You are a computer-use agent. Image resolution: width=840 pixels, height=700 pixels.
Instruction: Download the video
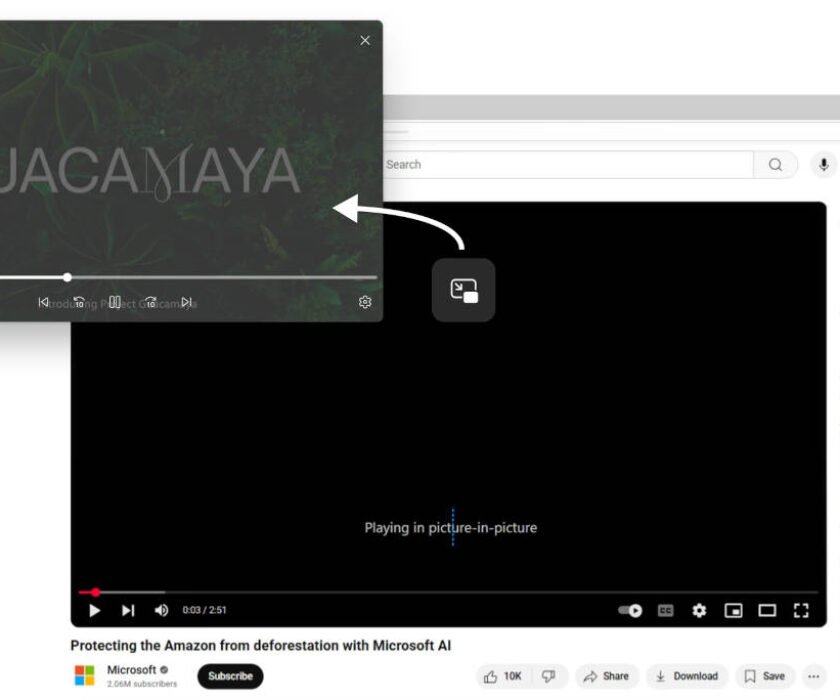[687, 676]
